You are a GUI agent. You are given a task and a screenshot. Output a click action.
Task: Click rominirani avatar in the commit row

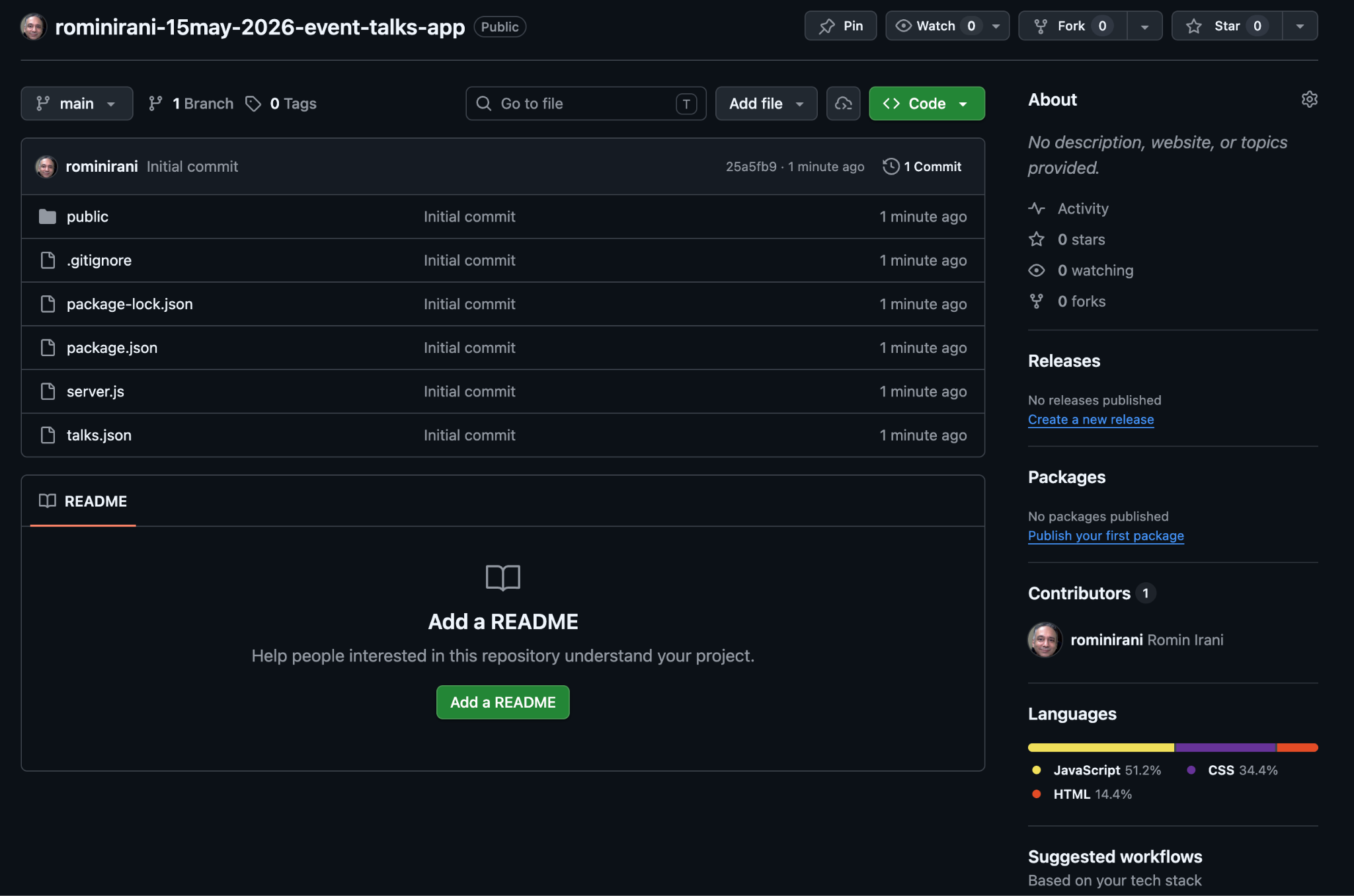[x=46, y=167]
